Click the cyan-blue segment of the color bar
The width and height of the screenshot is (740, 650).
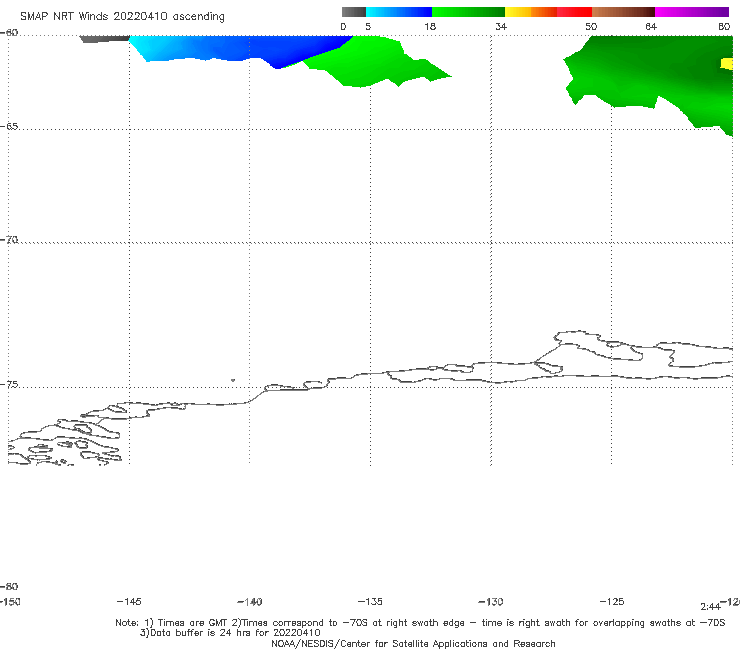point(399,12)
